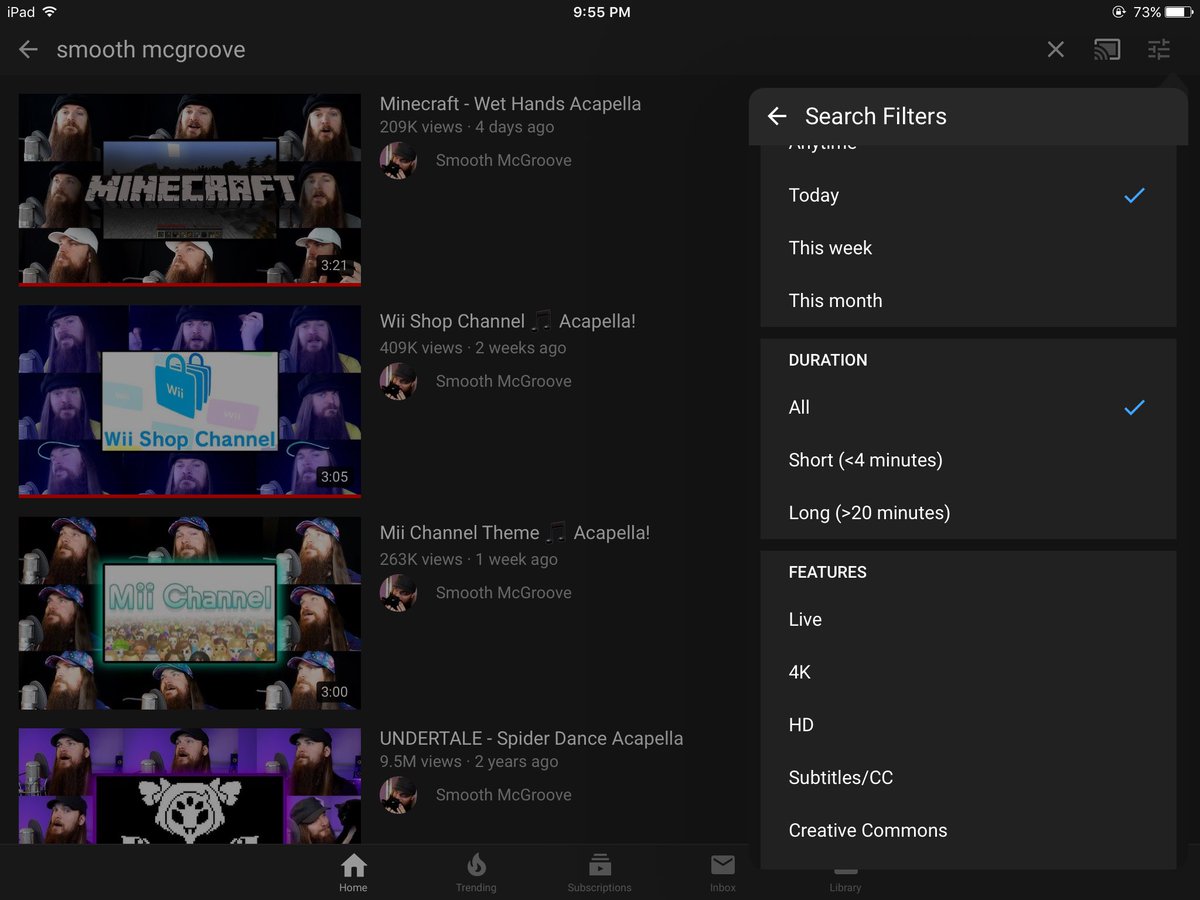
Task: Tap title 'Wii Shop Channel Acapella!'
Action: tap(508, 321)
